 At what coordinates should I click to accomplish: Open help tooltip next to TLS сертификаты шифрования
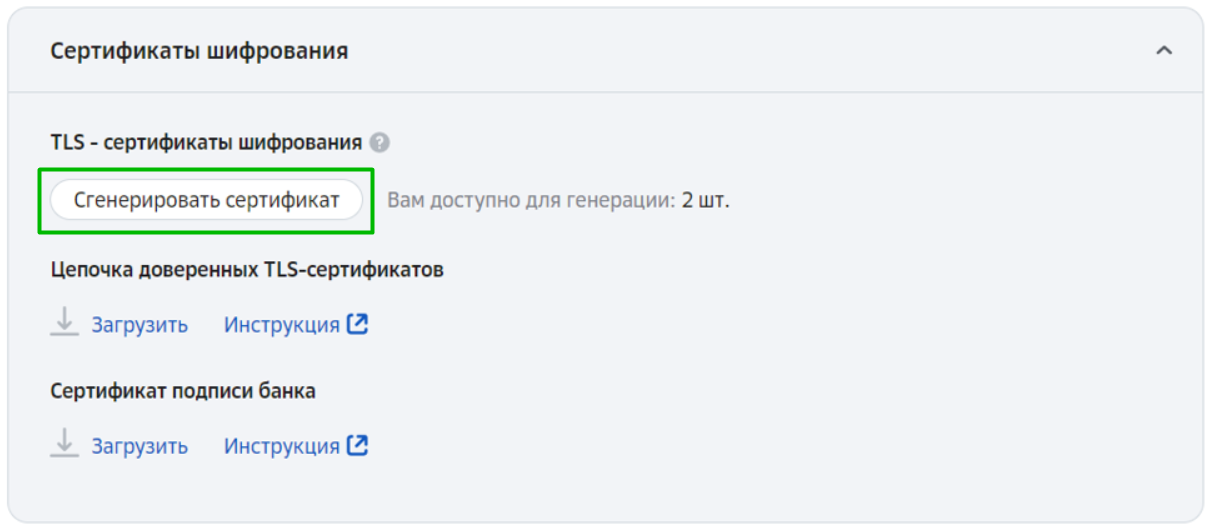click(x=379, y=143)
